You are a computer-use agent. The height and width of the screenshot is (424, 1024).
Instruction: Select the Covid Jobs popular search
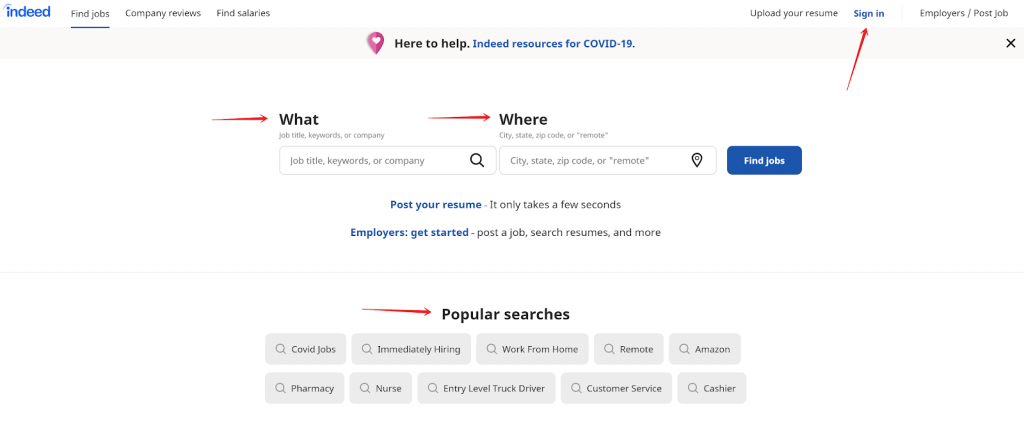tap(307, 349)
